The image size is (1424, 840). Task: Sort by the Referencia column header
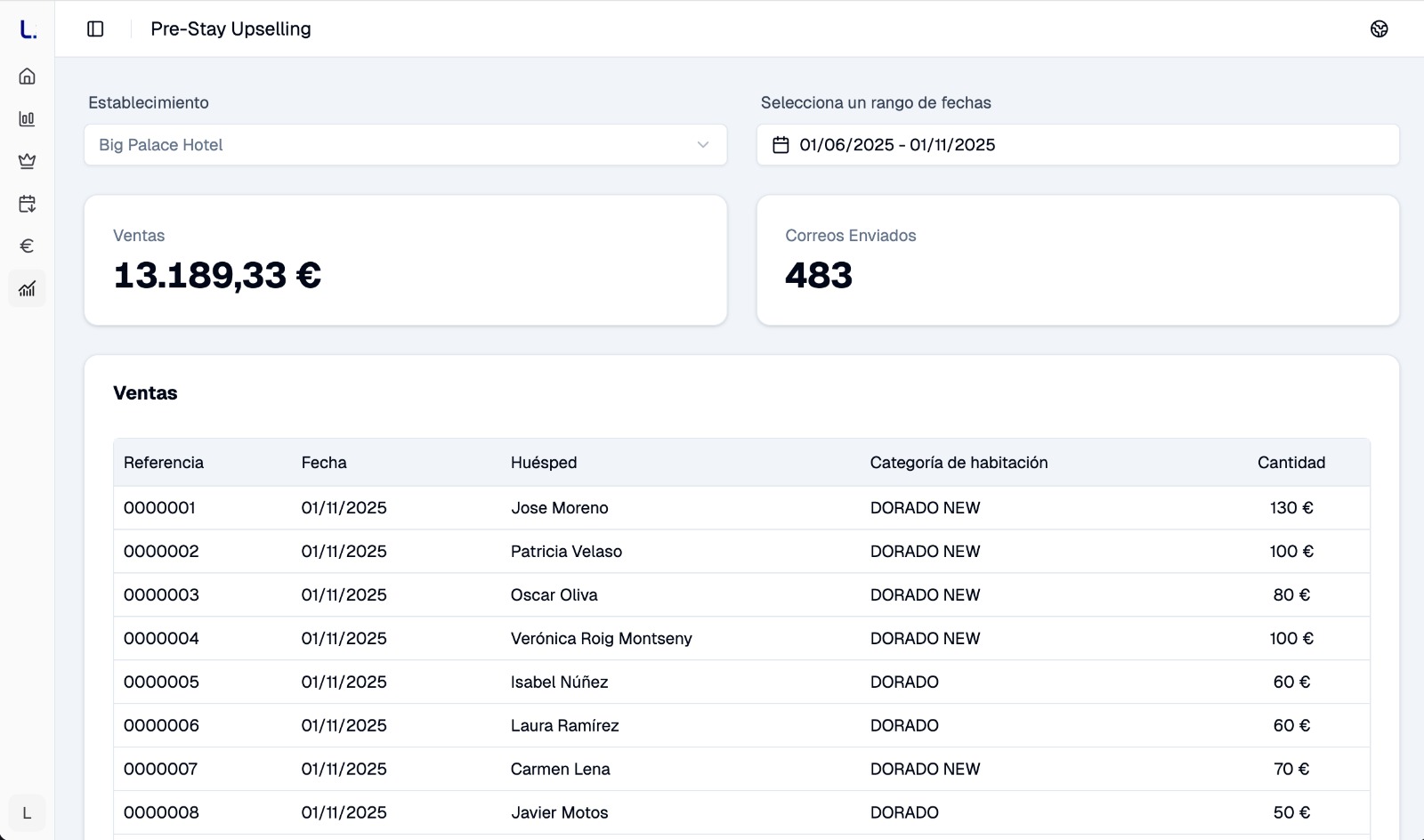pyautogui.click(x=164, y=463)
